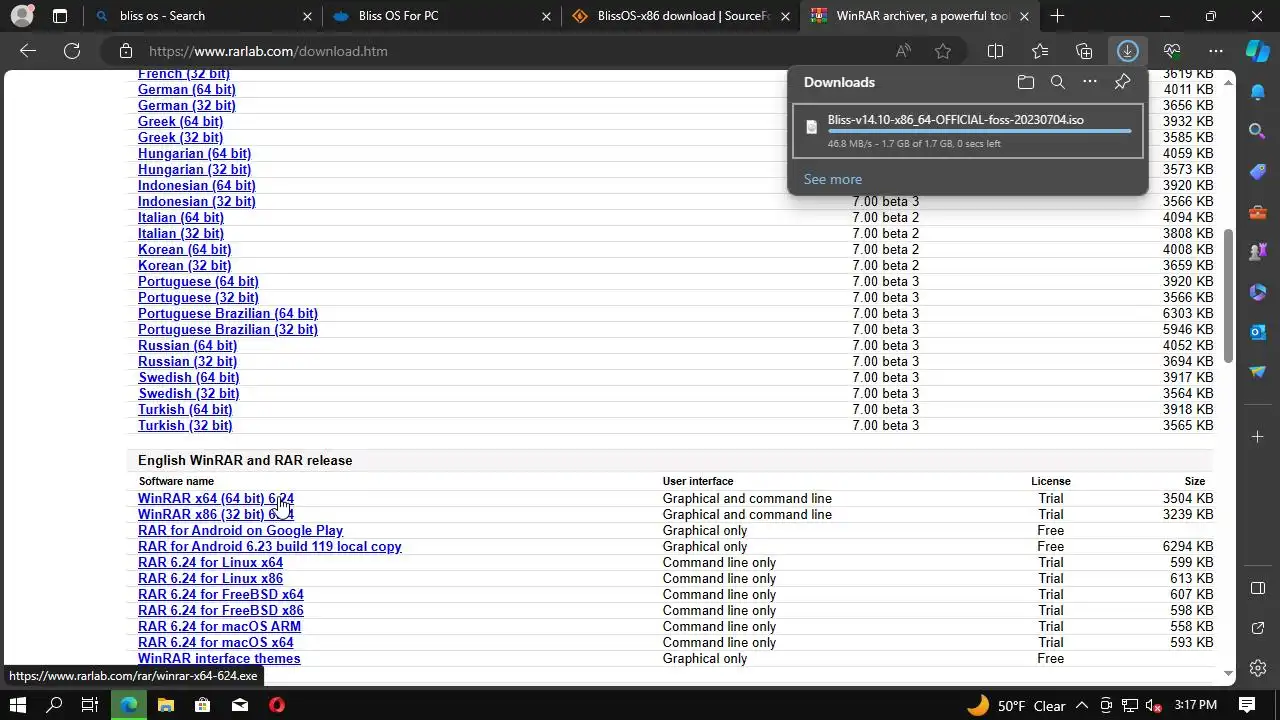Image resolution: width=1280 pixels, height=720 pixels.
Task: Click the Read aloud icon in address bar
Action: (x=903, y=51)
